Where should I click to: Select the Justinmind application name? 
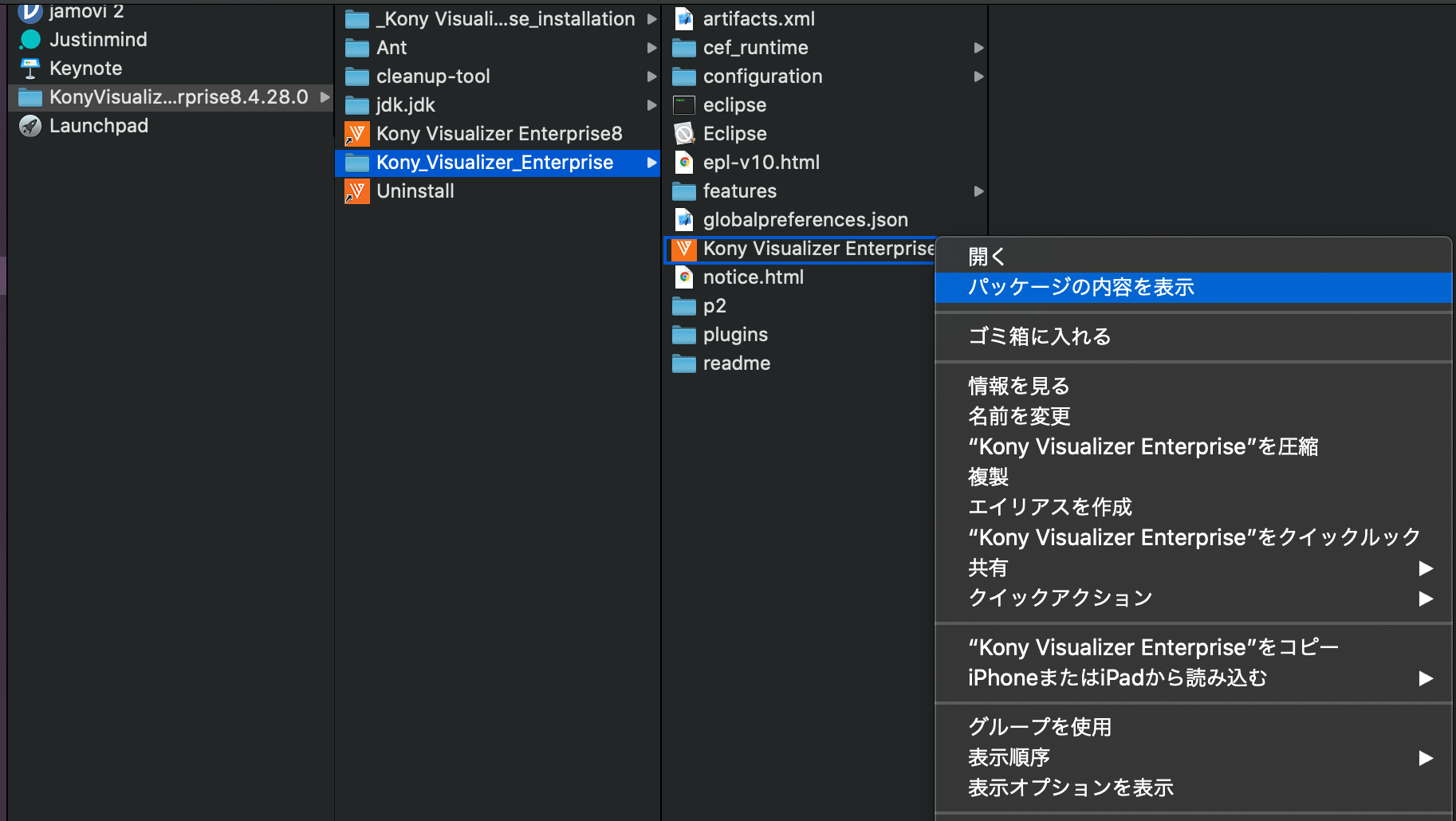[x=98, y=40]
